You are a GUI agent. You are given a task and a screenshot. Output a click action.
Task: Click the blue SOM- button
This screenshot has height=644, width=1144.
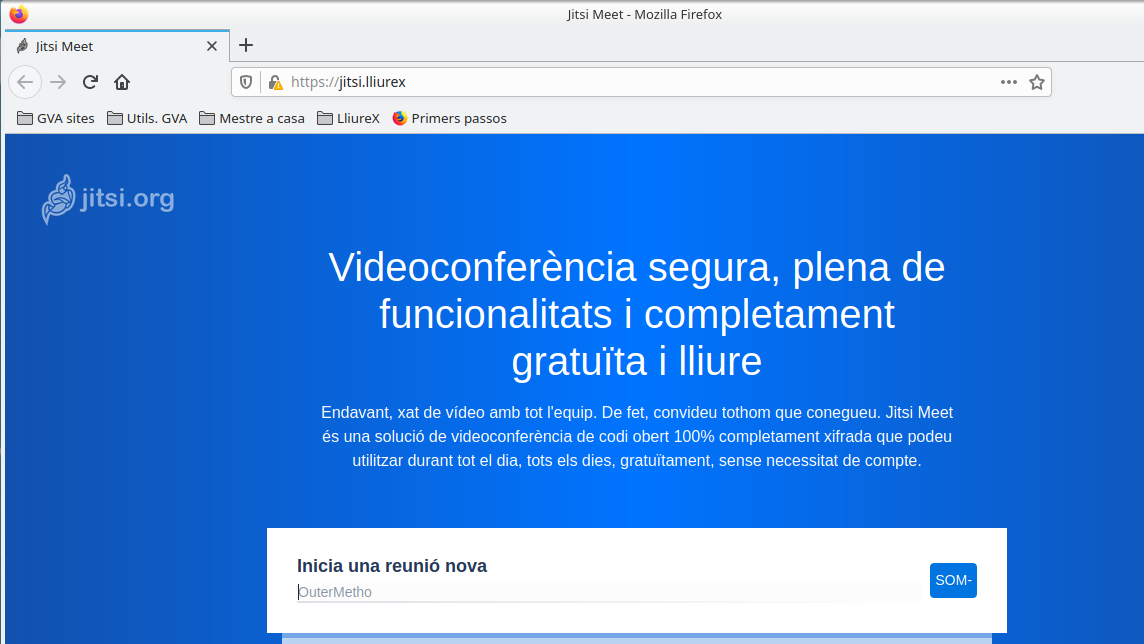pyautogui.click(x=953, y=581)
